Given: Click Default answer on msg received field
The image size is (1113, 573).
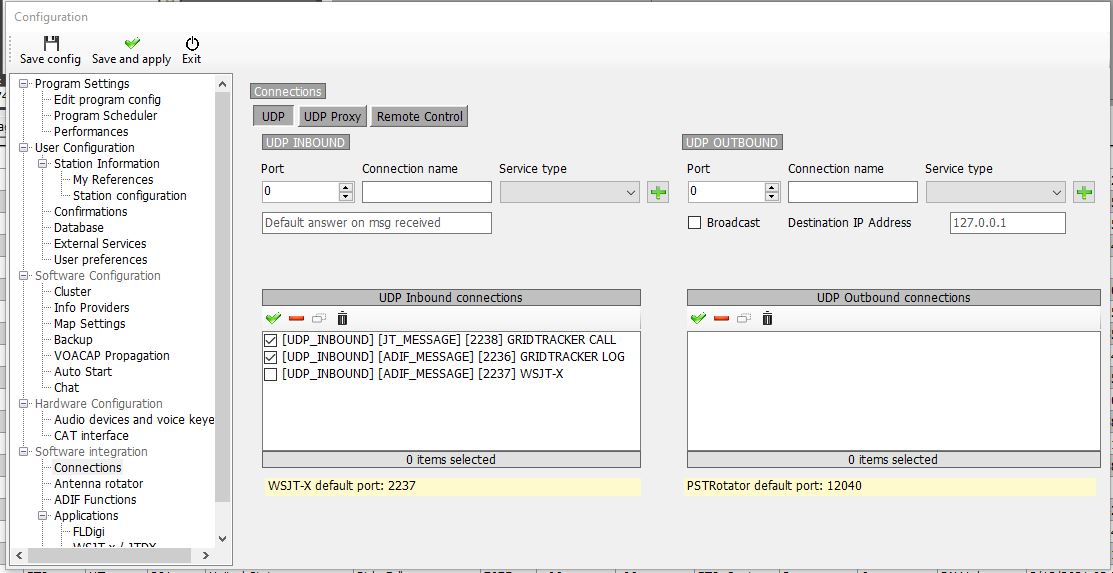Looking at the screenshot, I should [x=377, y=223].
